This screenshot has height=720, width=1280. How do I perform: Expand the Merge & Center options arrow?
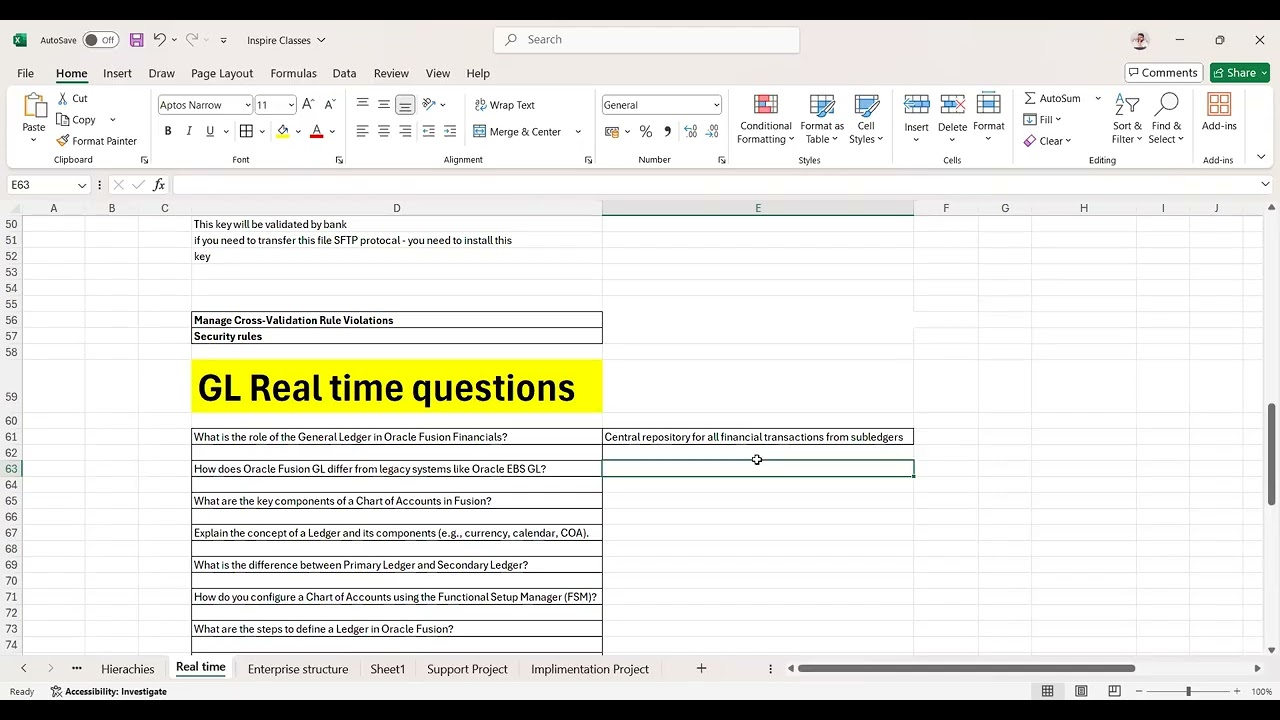tap(578, 132)
